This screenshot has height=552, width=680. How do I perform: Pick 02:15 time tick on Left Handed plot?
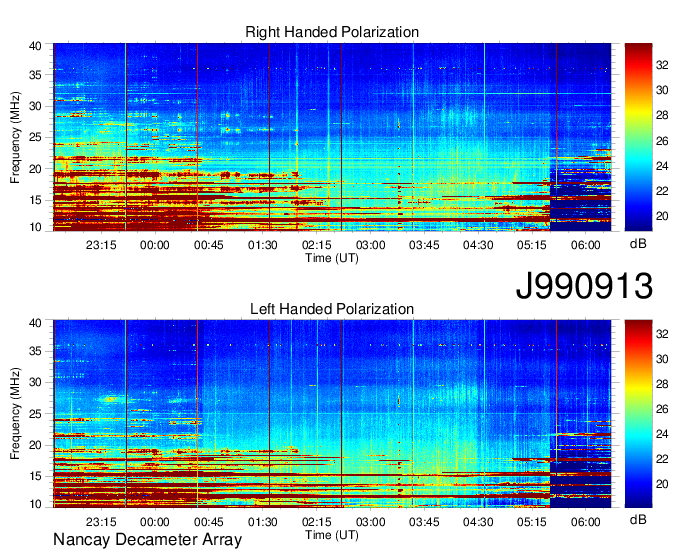[317, 522]
